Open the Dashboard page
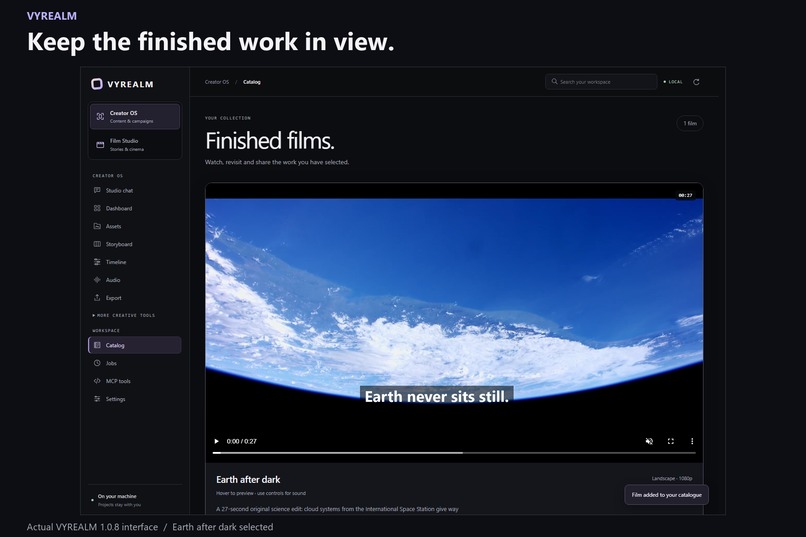The width and height of the screenshot is (806, 537). (x=135, y=208)
